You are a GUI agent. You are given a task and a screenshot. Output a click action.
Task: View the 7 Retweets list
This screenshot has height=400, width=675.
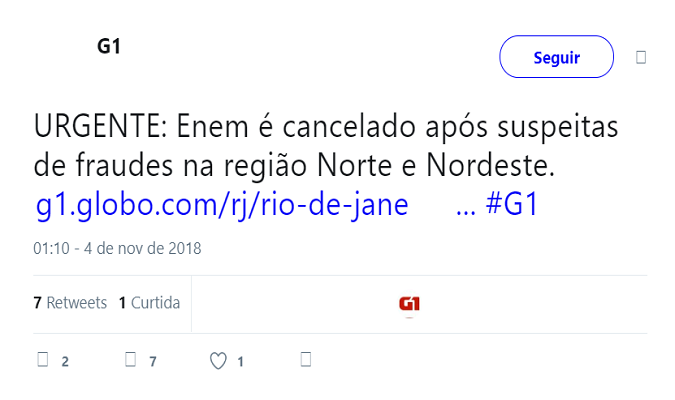70,303
